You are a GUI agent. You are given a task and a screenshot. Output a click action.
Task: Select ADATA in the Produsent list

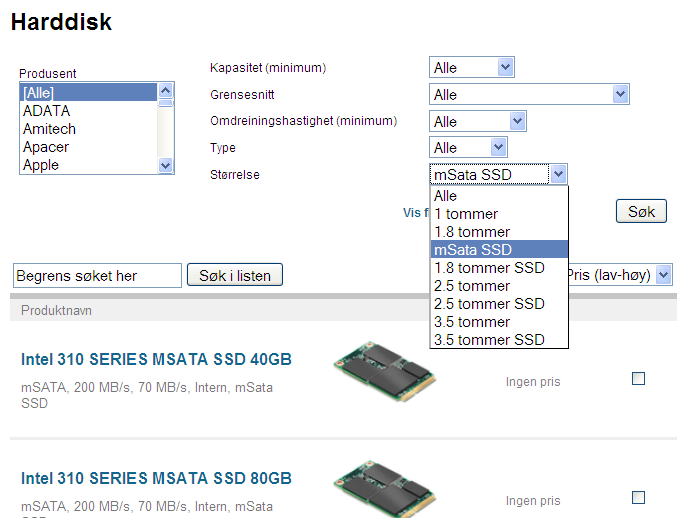(47, 111)
